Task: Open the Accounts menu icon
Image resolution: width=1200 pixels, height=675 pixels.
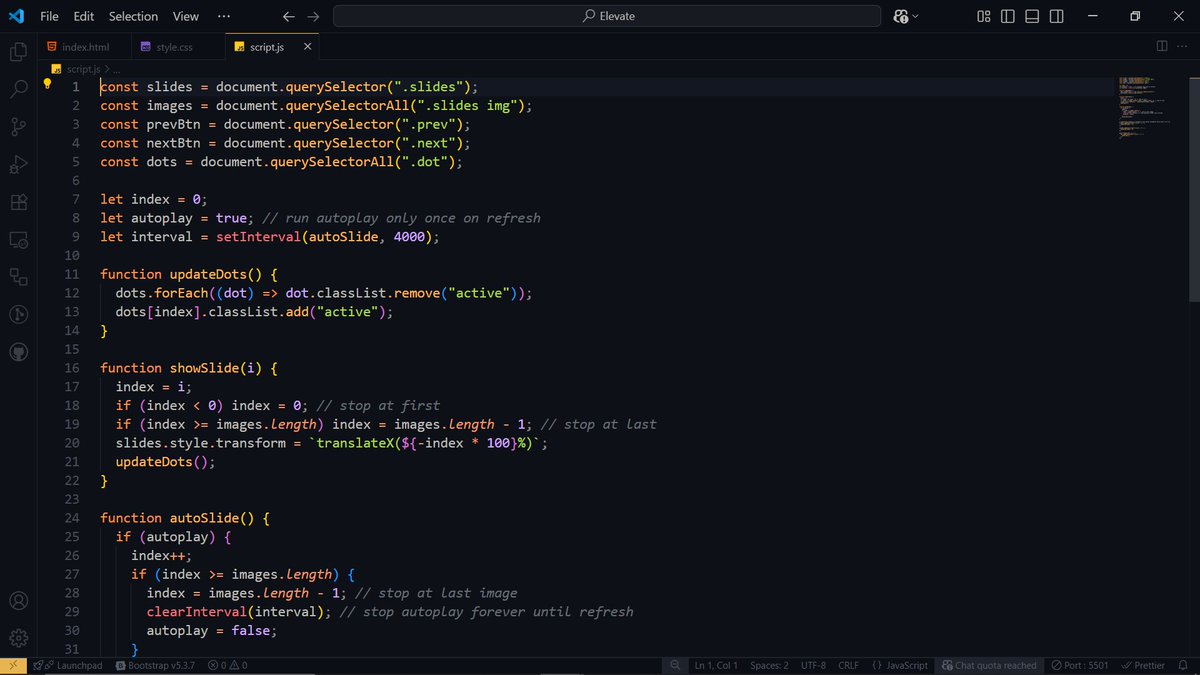Action: pos(18,601)
